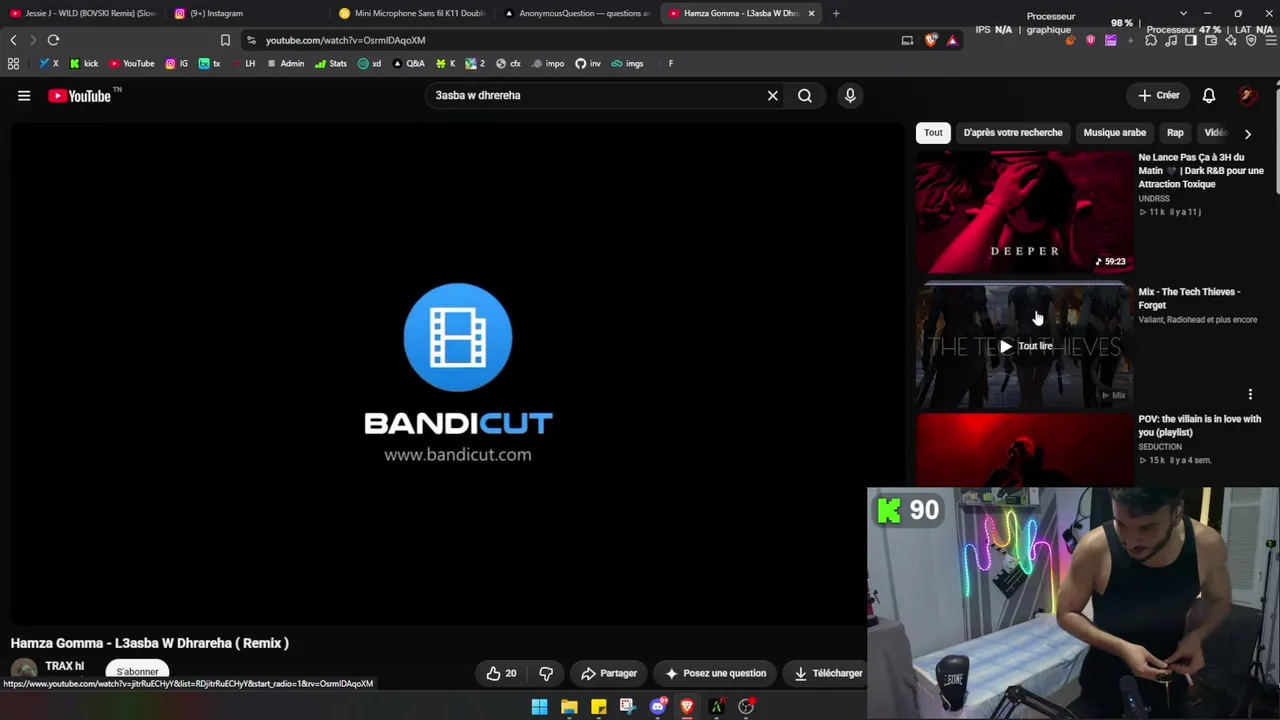
Task: Switch to the Mini Microphone Sans fil tab
Action: click(x=413, y=13)
